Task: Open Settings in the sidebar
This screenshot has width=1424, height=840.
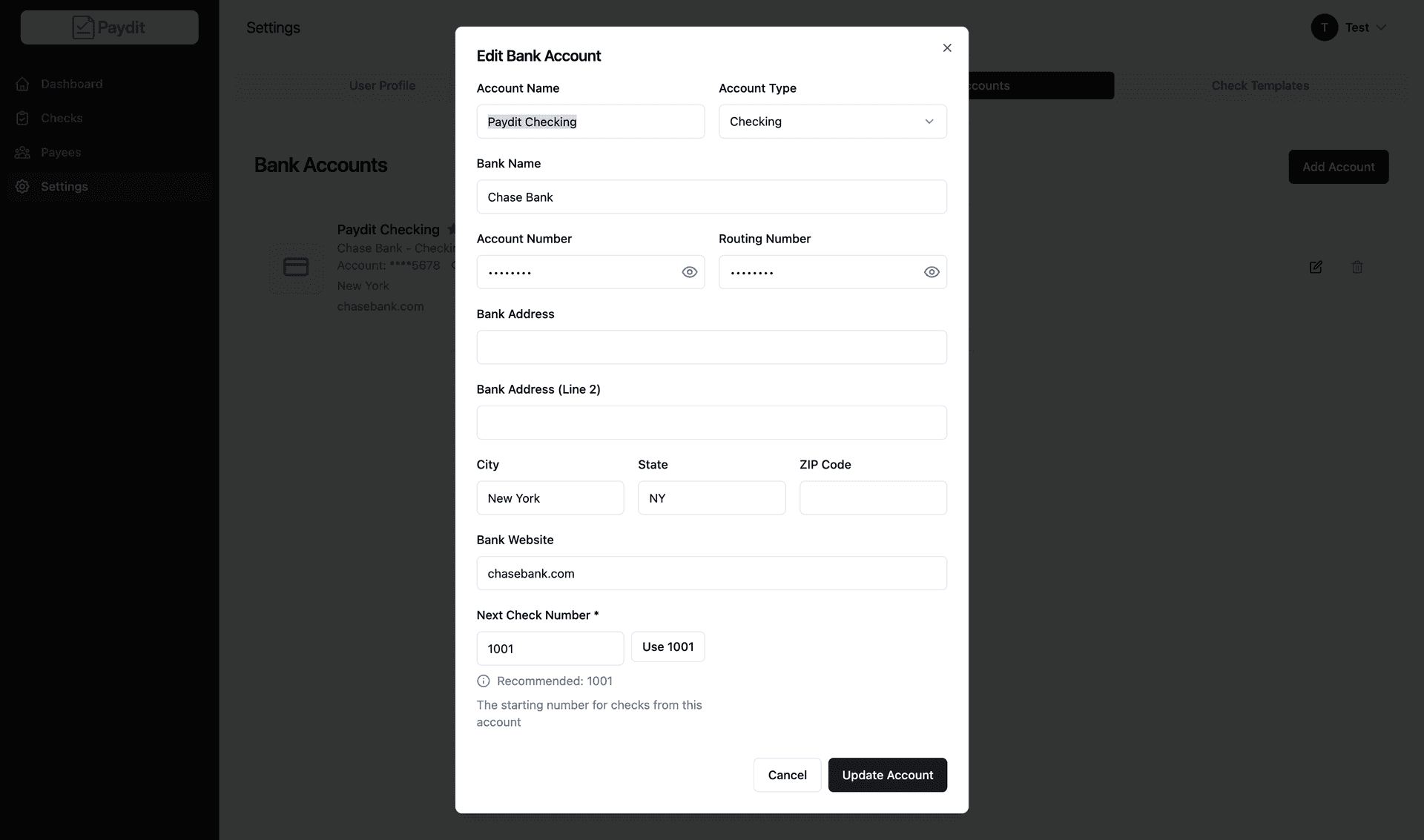Action: 109,187
